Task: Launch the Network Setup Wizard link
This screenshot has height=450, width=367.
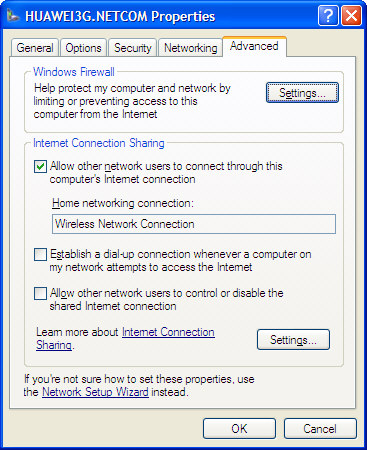Action: click(95, 392)
